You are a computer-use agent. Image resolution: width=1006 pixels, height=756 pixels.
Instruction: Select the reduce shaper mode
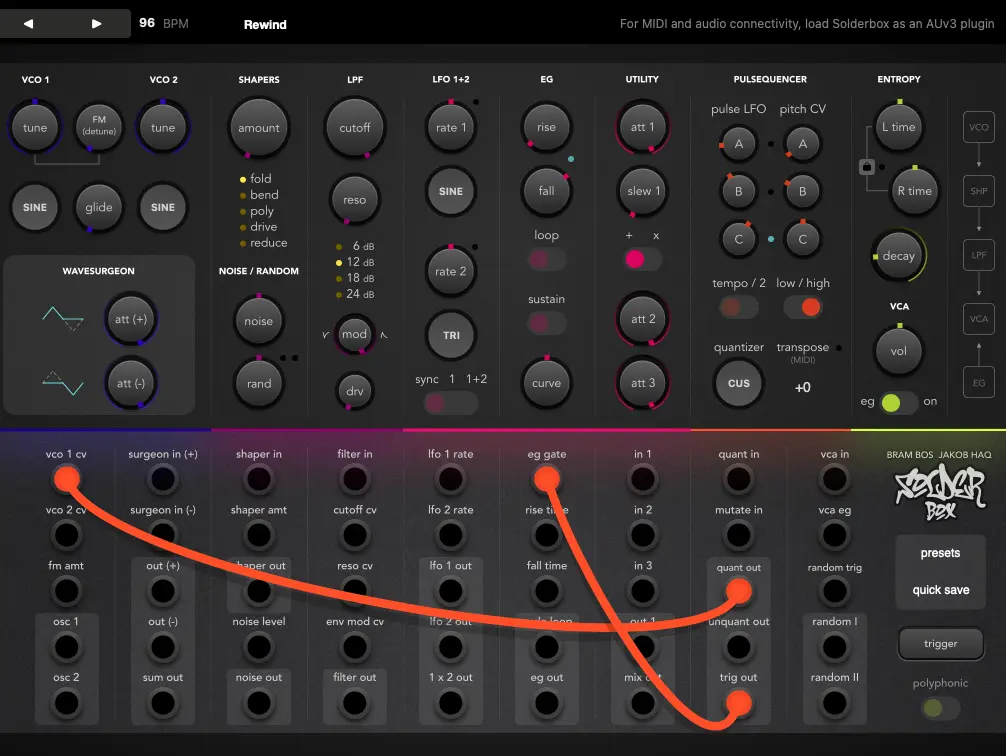(x=263, y=243)
